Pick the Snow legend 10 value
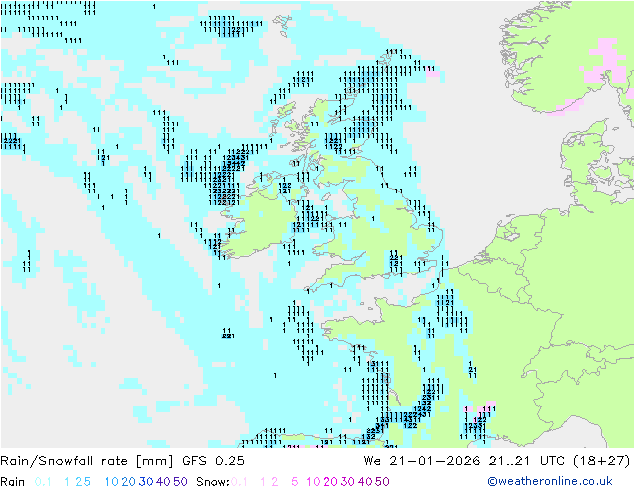634x490 pixels. (x=313, y=482)
